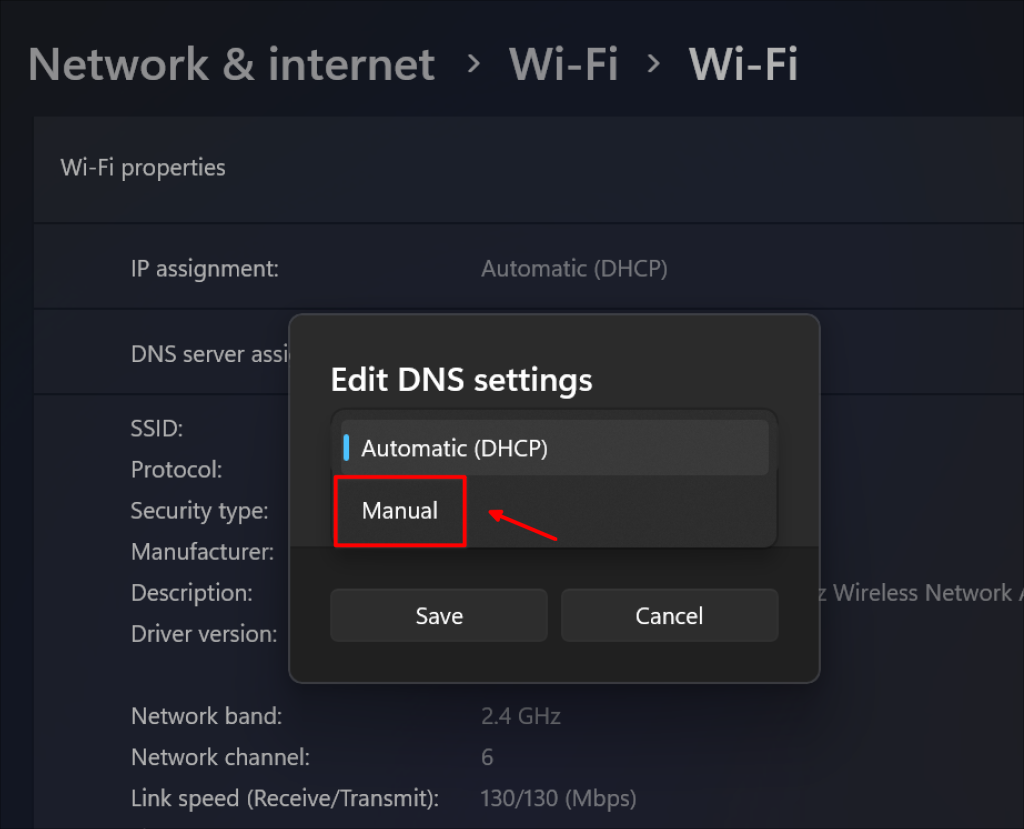This screenshot has height=829, width=1024.
Task: Click the Edit DNS settings title
Action: (x=461, y=380)
